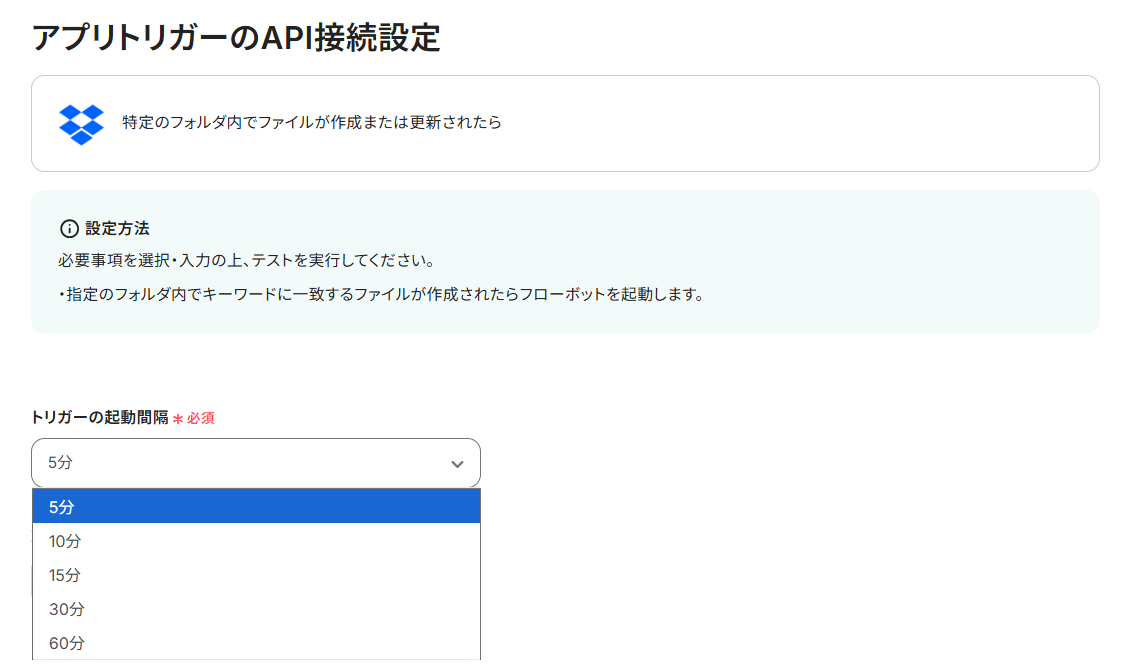Click the selected 5分 value in the field
The height and width of the screenshot is (667, 1131).
(x=61, y=464)
